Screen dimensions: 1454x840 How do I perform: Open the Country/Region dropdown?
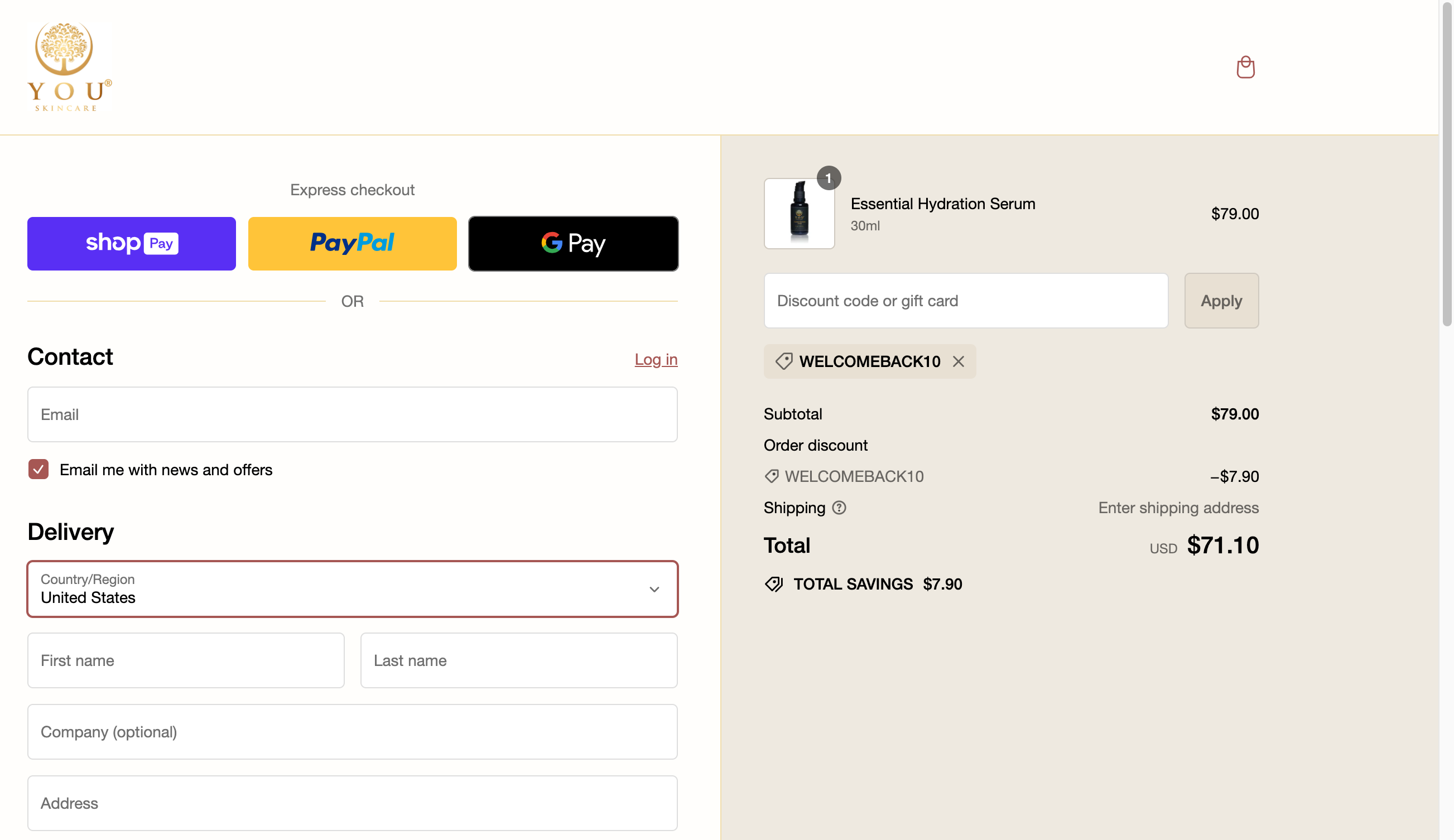click(x=353, y=589)
